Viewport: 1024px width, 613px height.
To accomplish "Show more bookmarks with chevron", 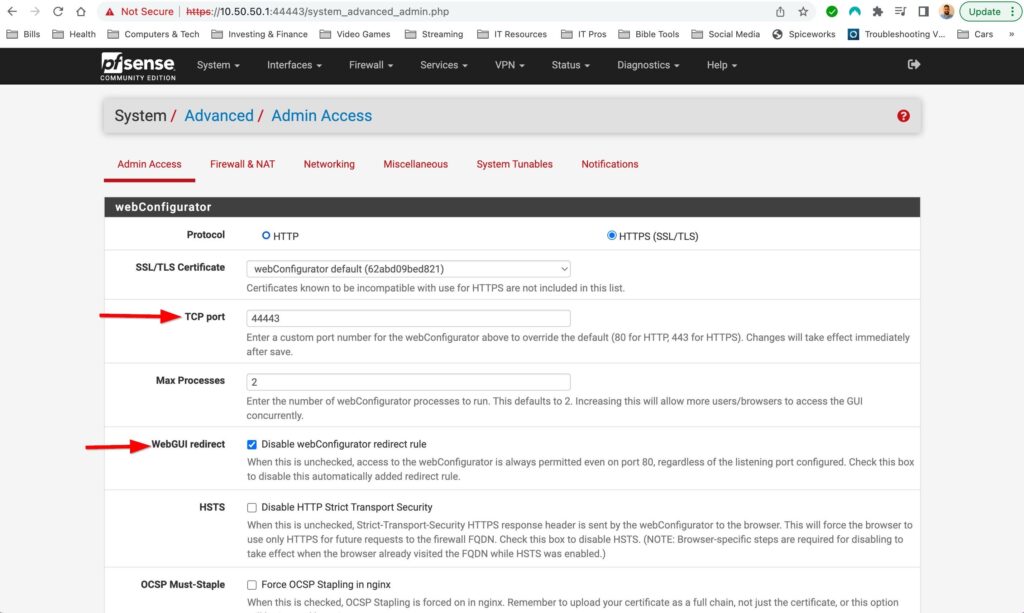I will (1012, 34).
